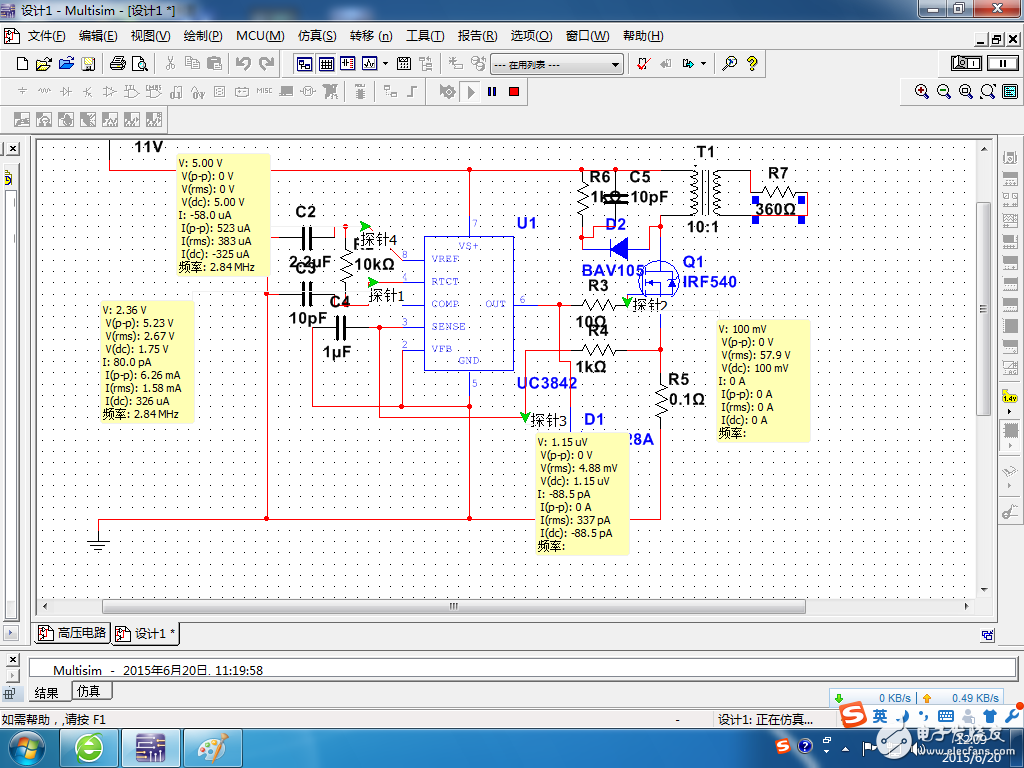The image size is (1024, 768).
Task: Zoom in on the schematic
Action: click(x=921, y=91)
